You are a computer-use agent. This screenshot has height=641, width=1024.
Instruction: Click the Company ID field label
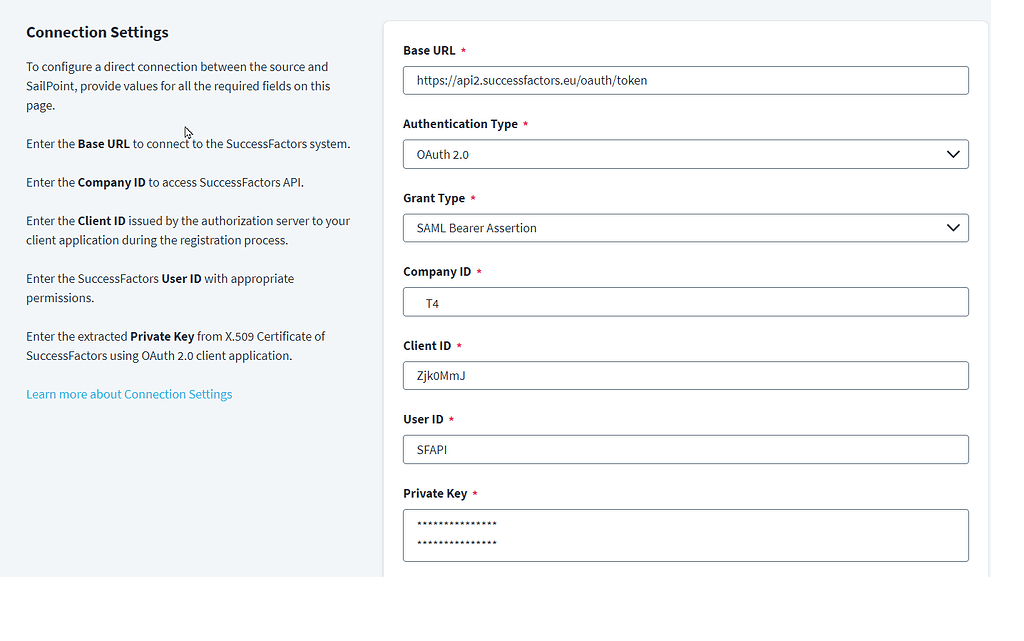pos(437,272)
